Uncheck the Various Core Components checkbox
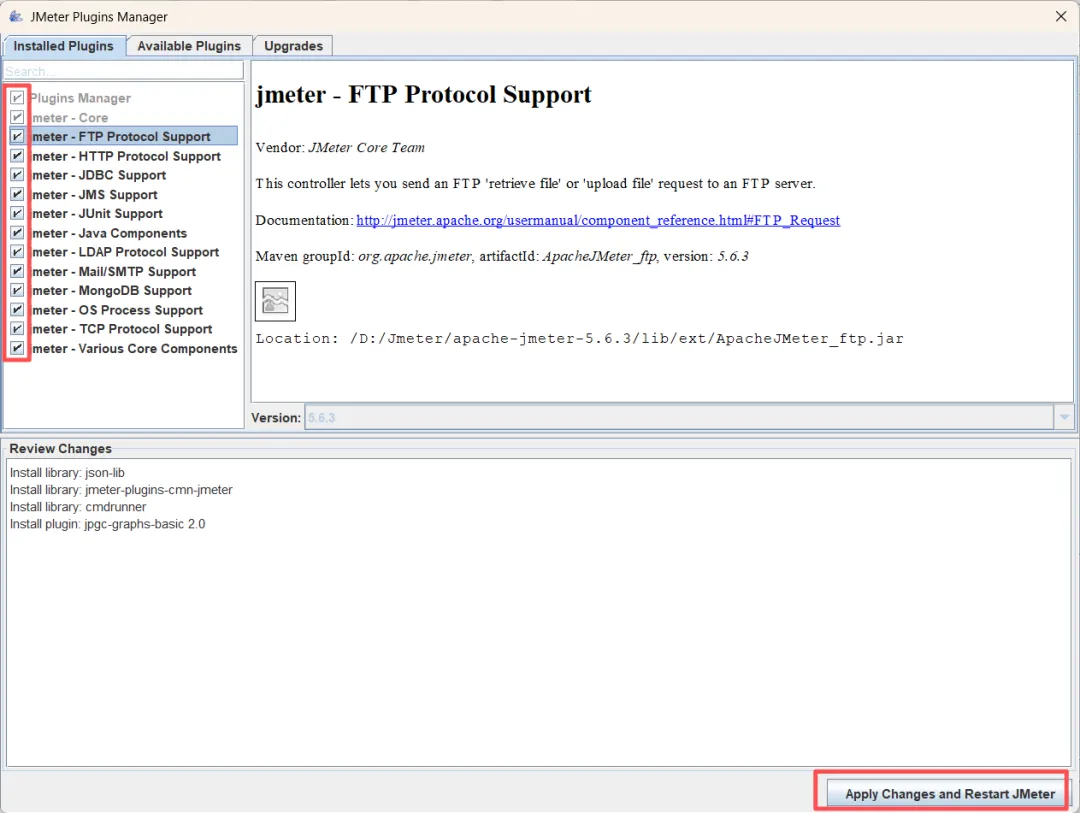 (17, 349)
